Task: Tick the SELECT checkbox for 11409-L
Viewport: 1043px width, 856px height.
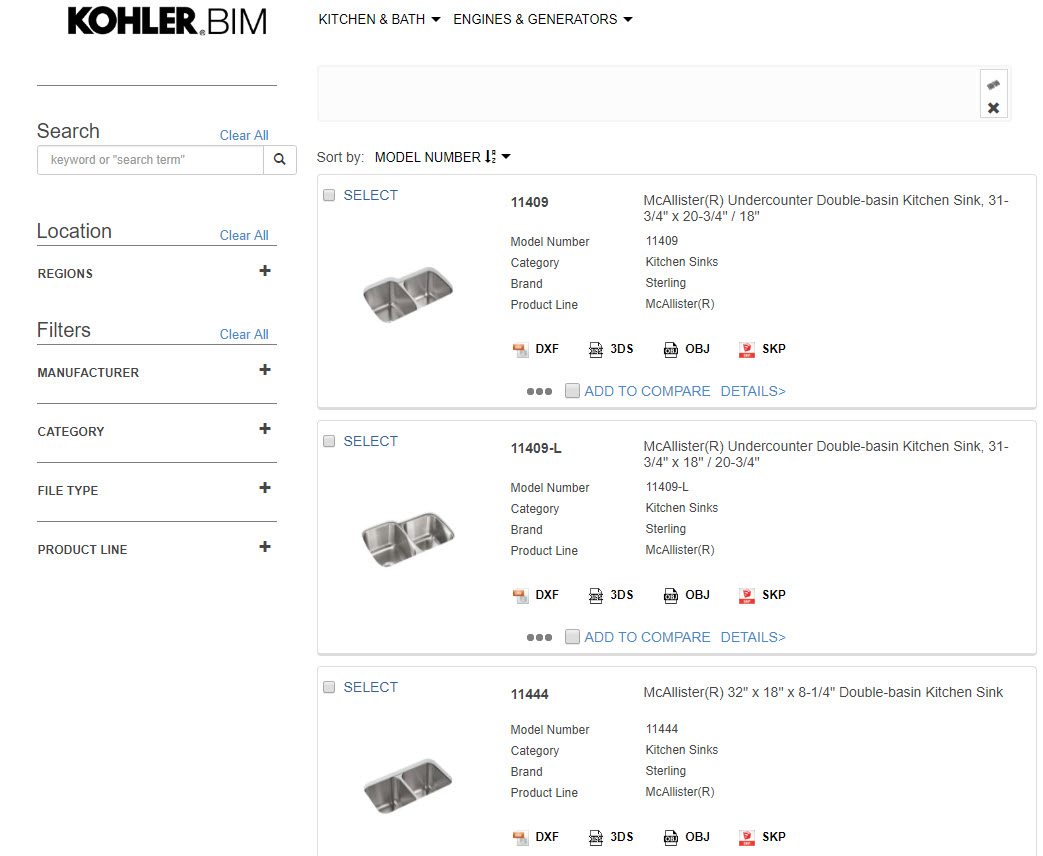Action: [x=329, y=441]
